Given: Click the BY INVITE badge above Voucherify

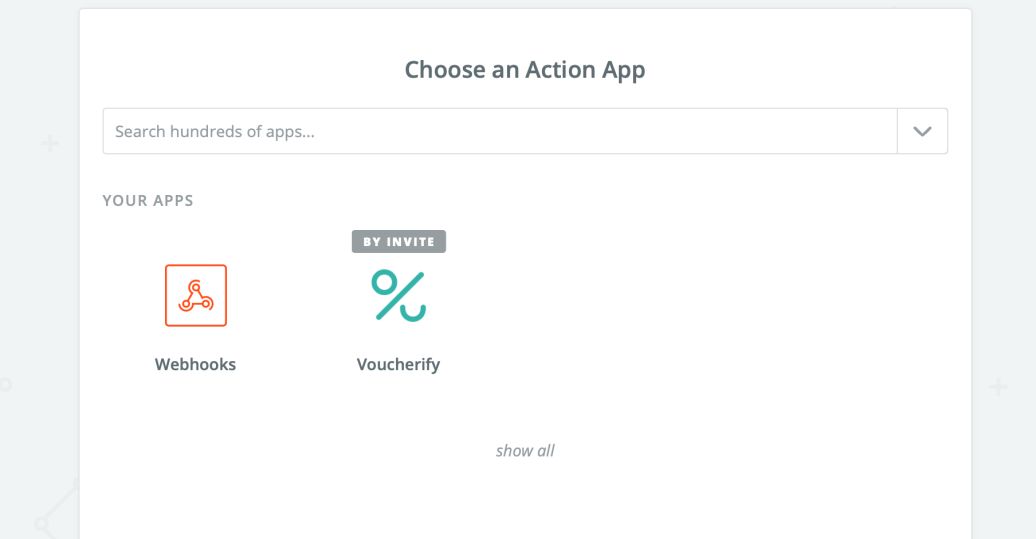Looking at the screenshot, I should (398, 242).
